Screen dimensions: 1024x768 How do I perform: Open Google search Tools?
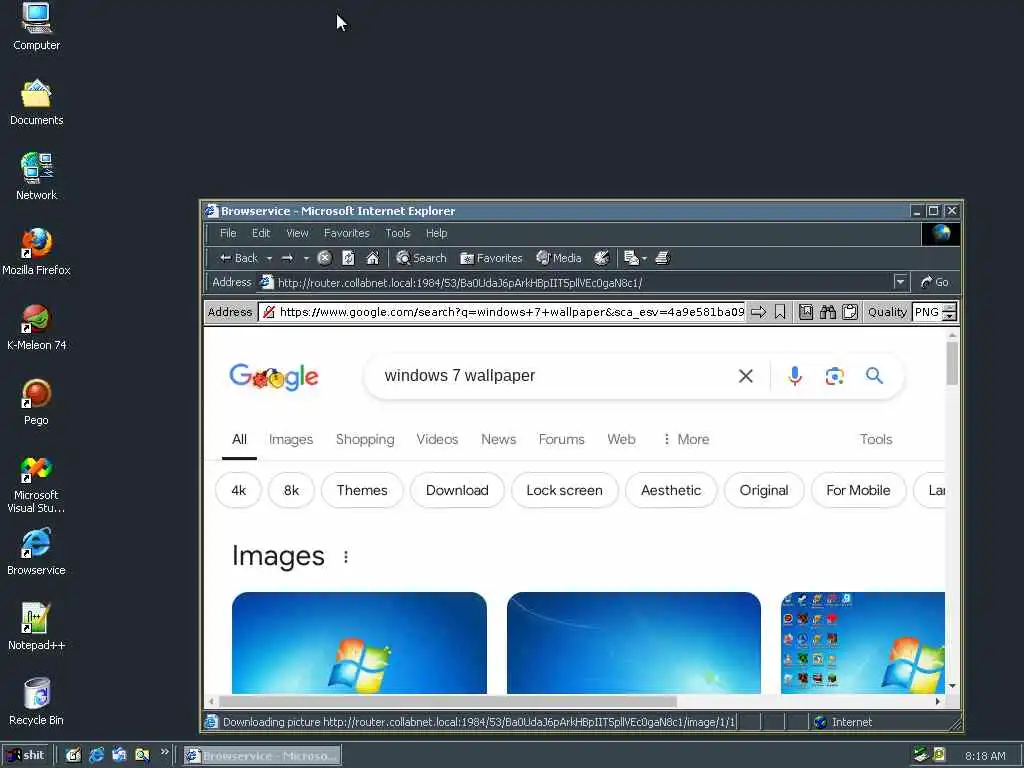pyautogui.click(x=876, y=440)
